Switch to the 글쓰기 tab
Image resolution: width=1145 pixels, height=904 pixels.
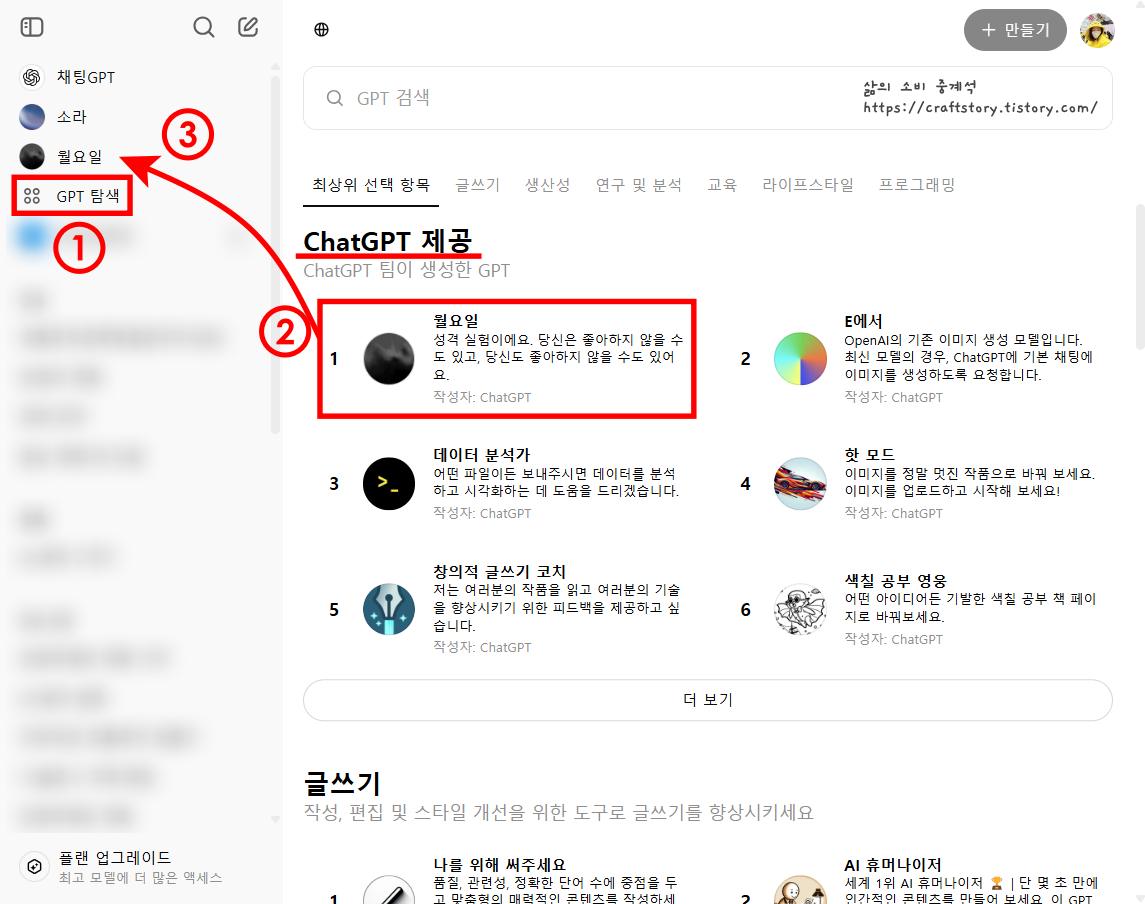478,185
